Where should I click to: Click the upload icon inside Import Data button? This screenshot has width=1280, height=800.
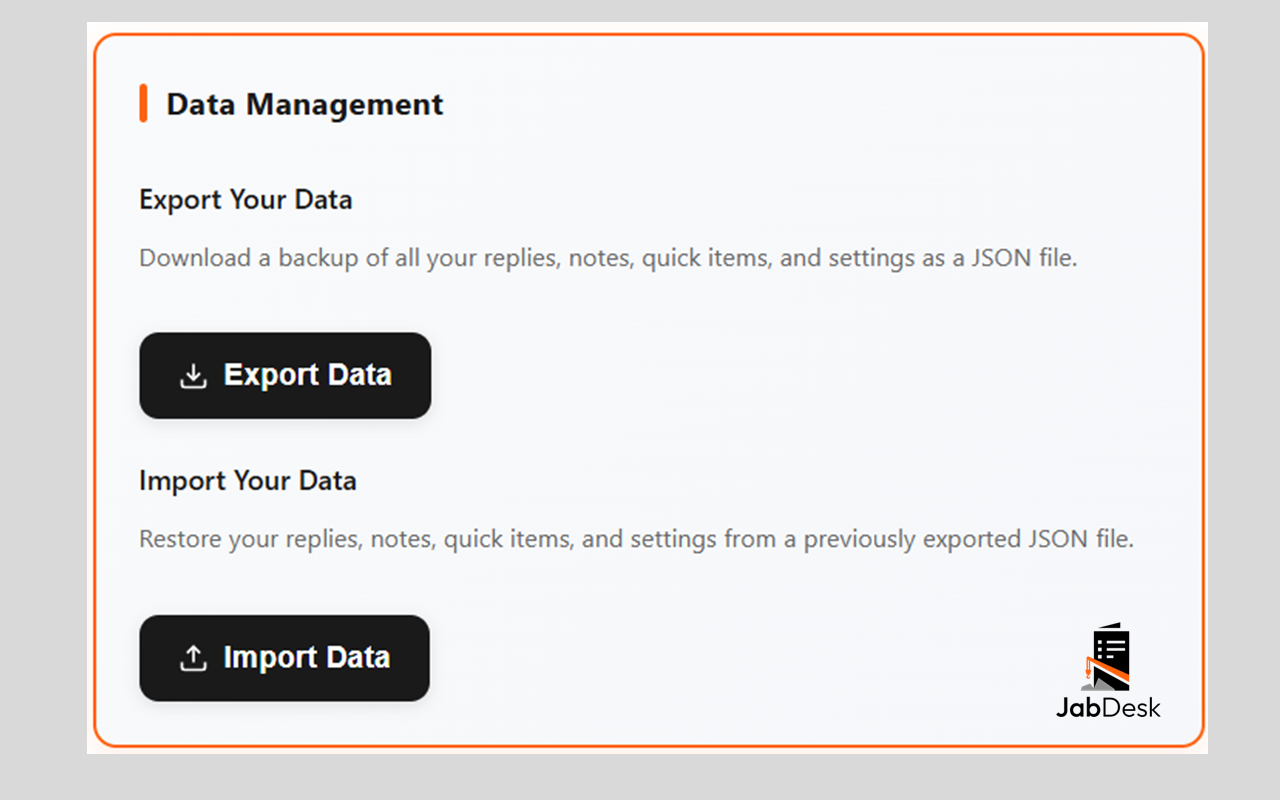(192, 657)
